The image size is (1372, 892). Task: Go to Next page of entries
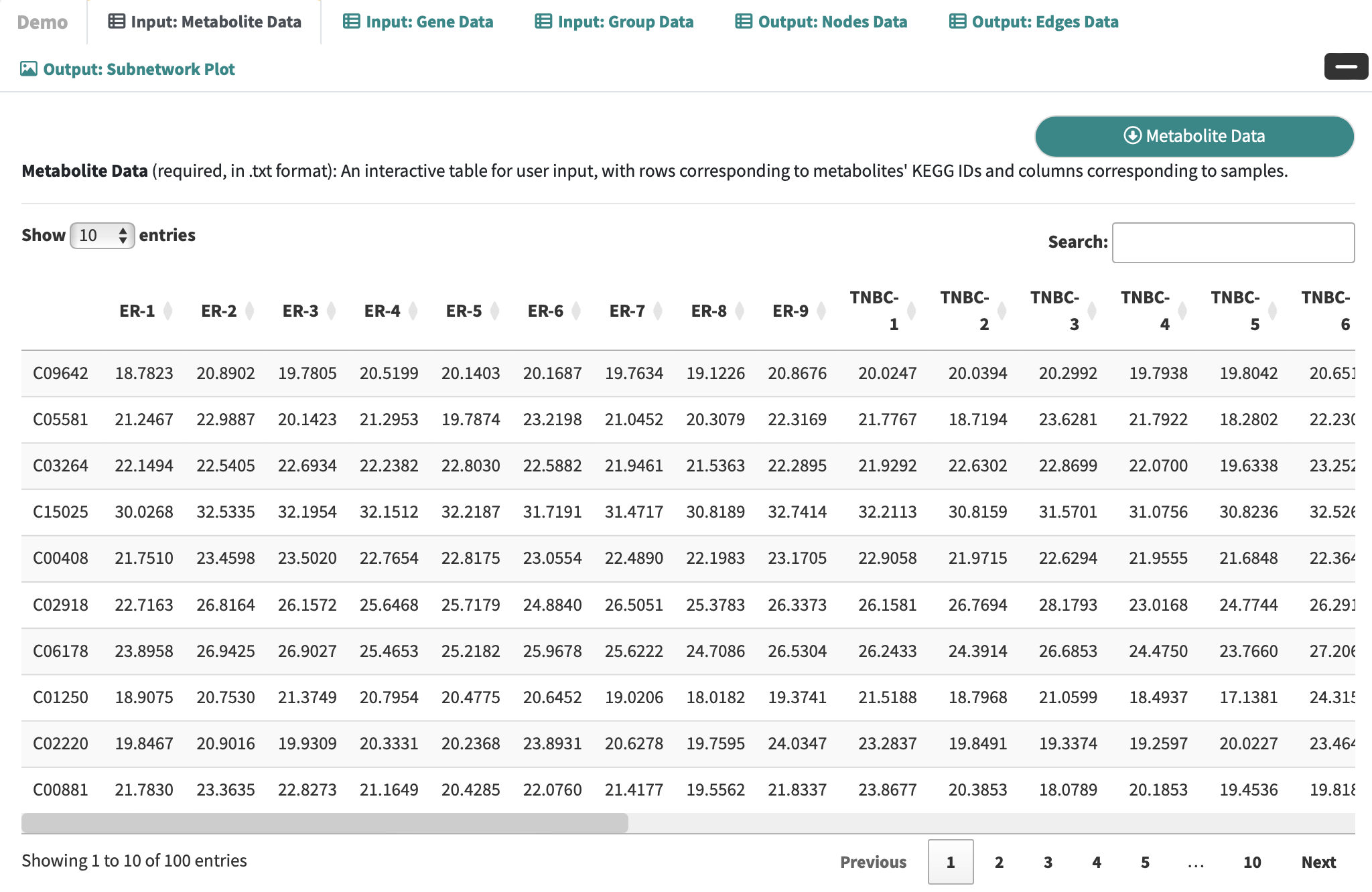pos(1318,862)
